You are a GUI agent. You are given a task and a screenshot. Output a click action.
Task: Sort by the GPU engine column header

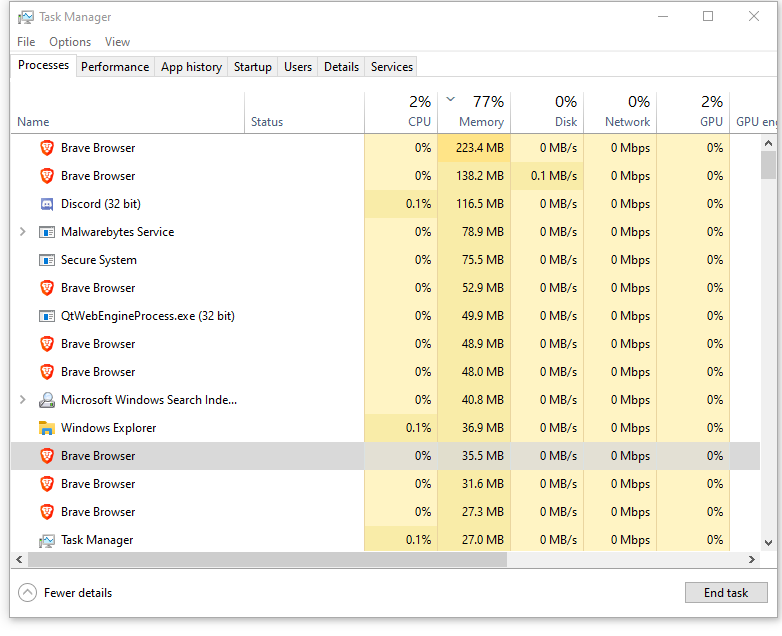(753, 113)
